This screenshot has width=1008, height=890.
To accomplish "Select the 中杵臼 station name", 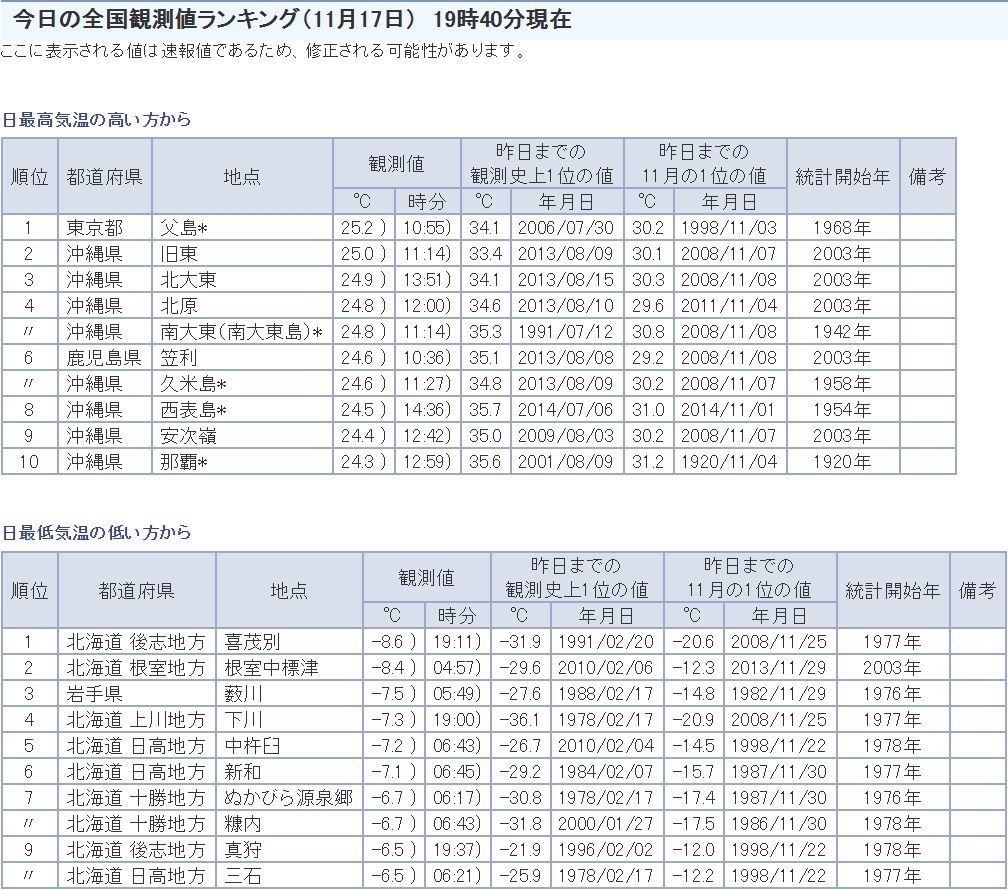I will pyautogui.click(x=252, y=746).
